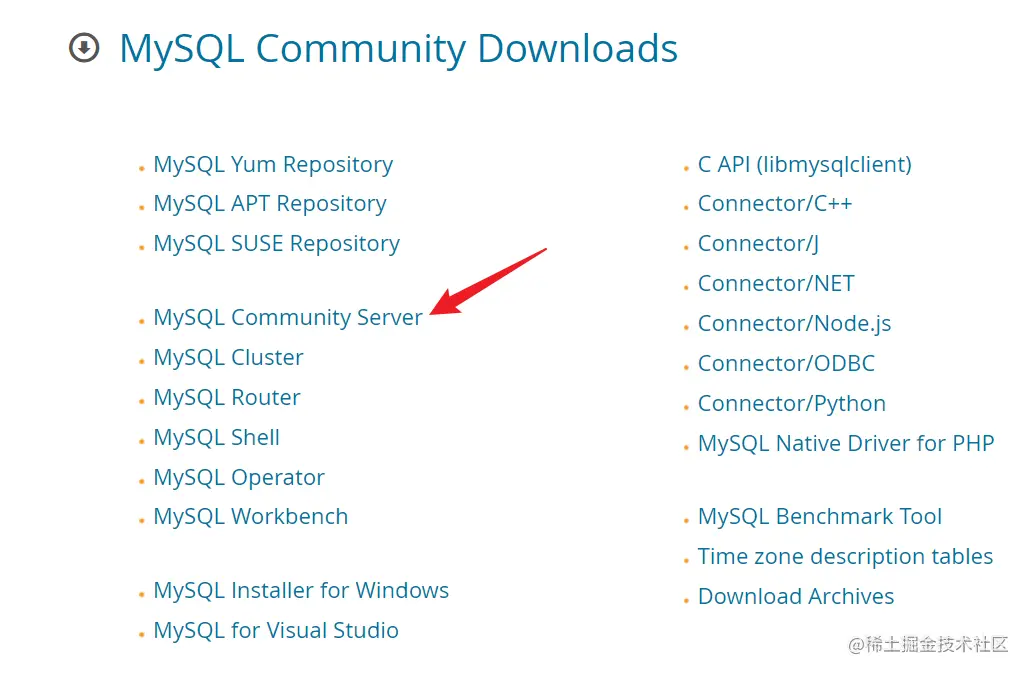
Task: Open the MySQL SUSE Repository page
Action: 276,243
